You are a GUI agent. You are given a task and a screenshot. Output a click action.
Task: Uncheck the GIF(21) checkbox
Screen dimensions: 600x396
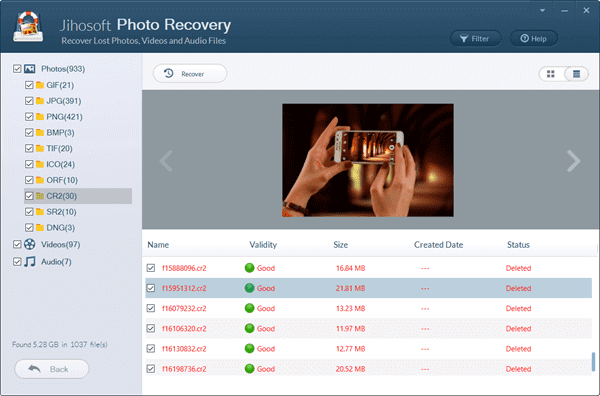coord(29,85)
